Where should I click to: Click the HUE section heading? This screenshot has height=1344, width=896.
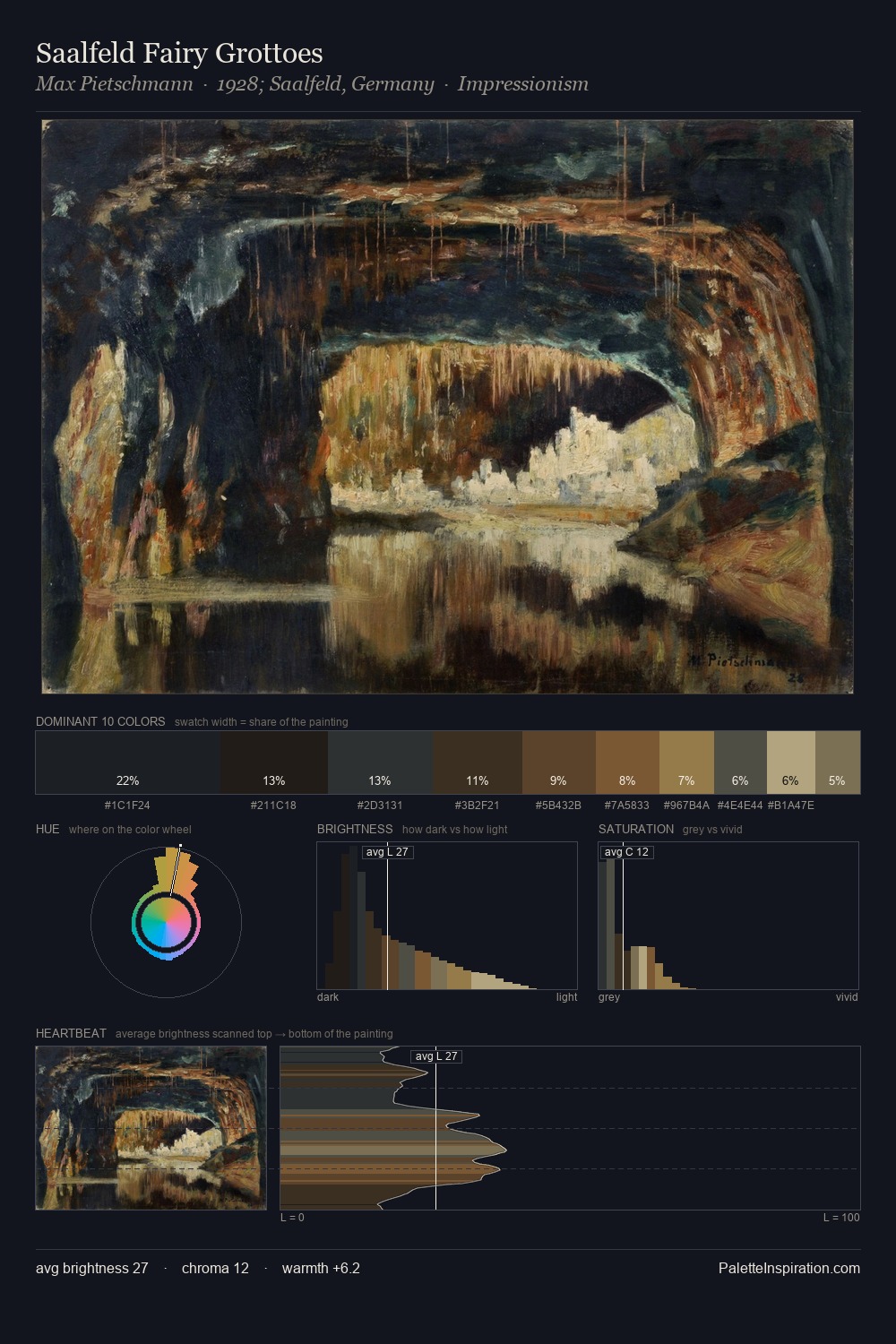(x=47, y=829)
